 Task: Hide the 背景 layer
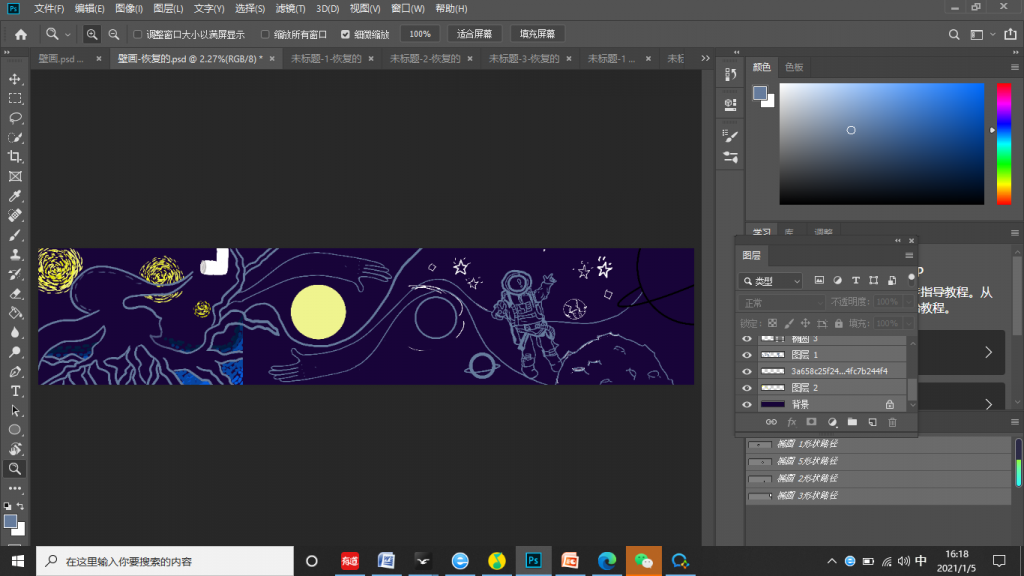coord(747,405)
